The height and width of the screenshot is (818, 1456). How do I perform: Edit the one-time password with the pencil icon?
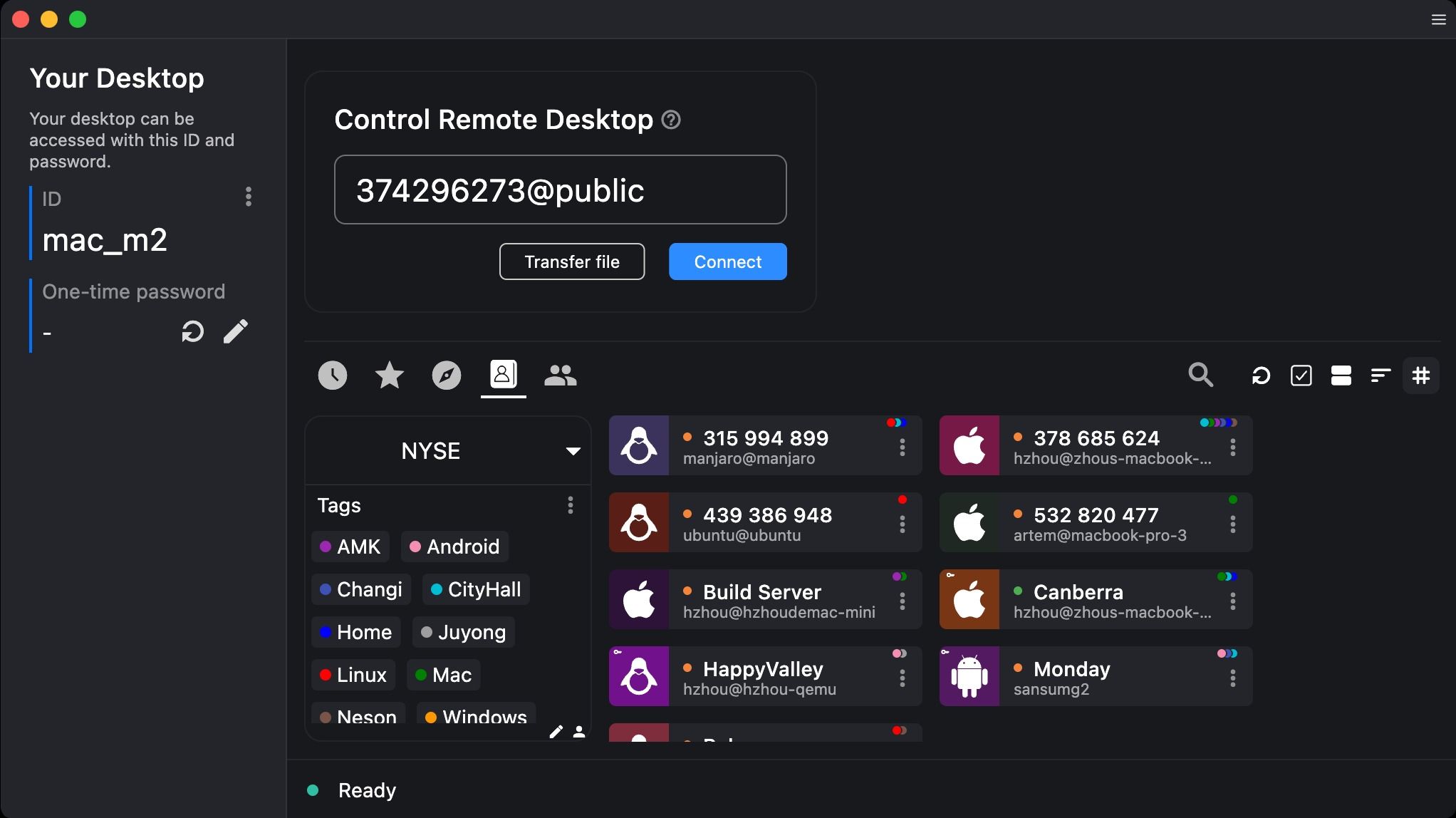[235, 331]
